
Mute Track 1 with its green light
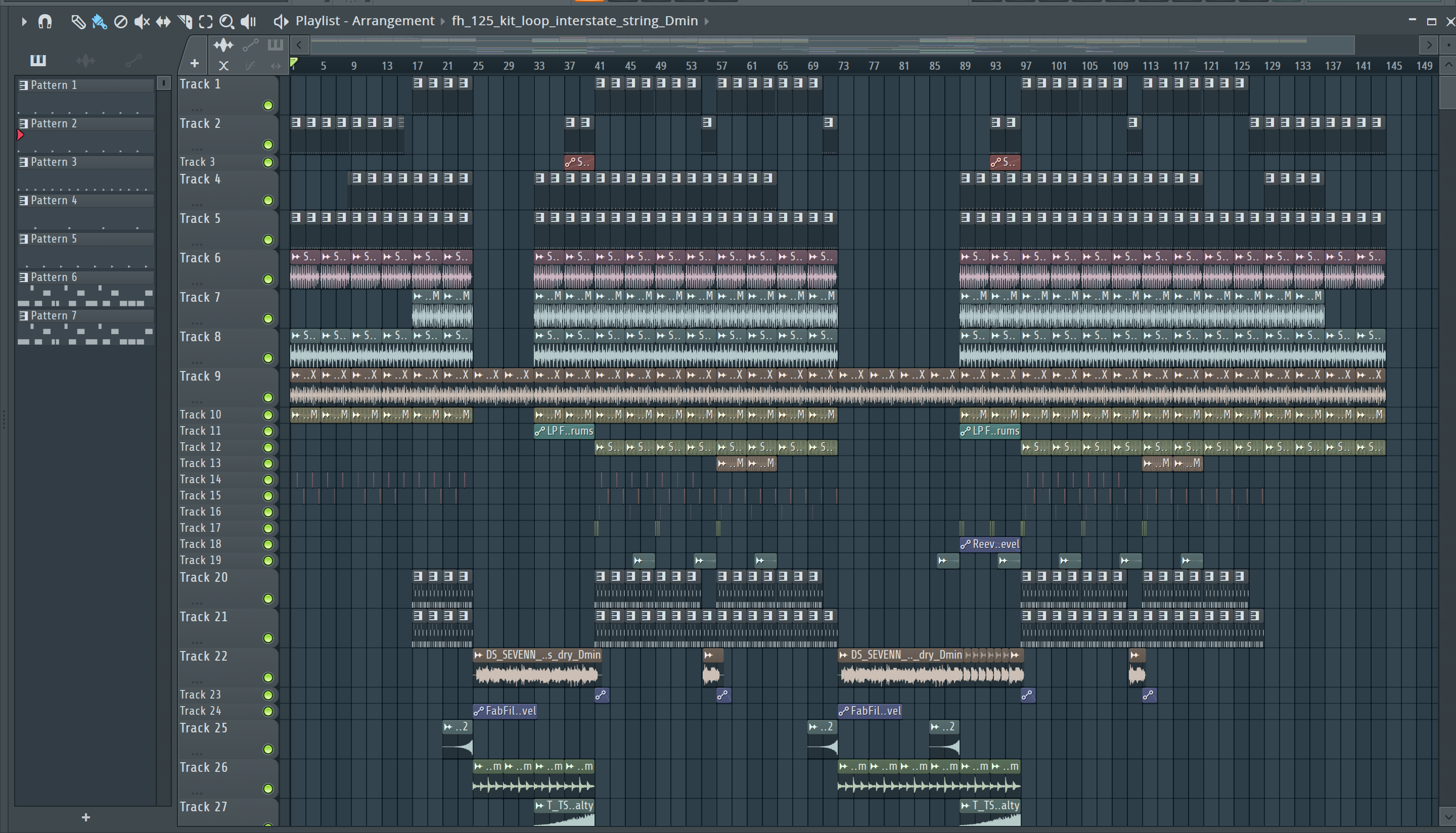click(x=268, y=105)
